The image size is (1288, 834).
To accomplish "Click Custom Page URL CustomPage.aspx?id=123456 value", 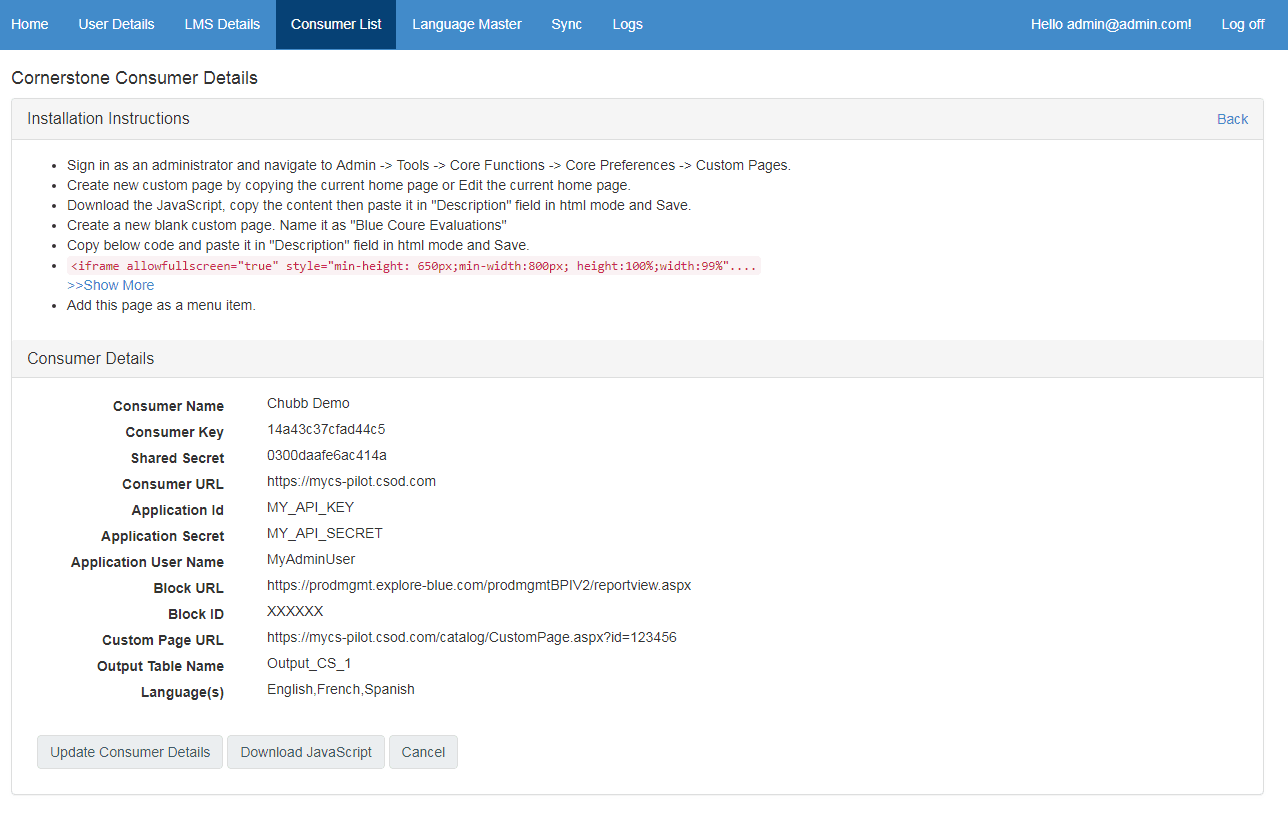I will [x=472, y=637].
